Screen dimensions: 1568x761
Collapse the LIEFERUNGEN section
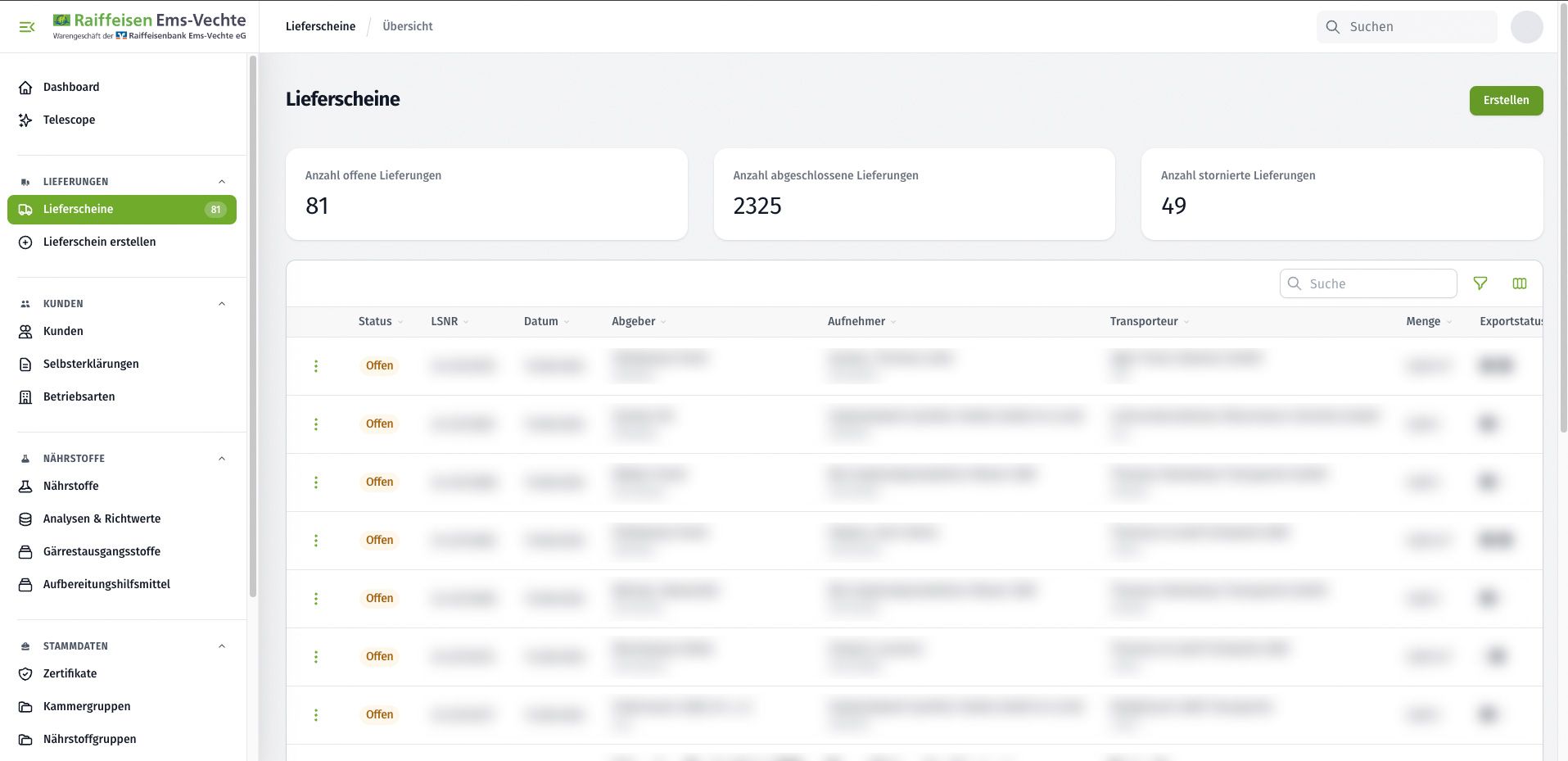pos(222,182)
